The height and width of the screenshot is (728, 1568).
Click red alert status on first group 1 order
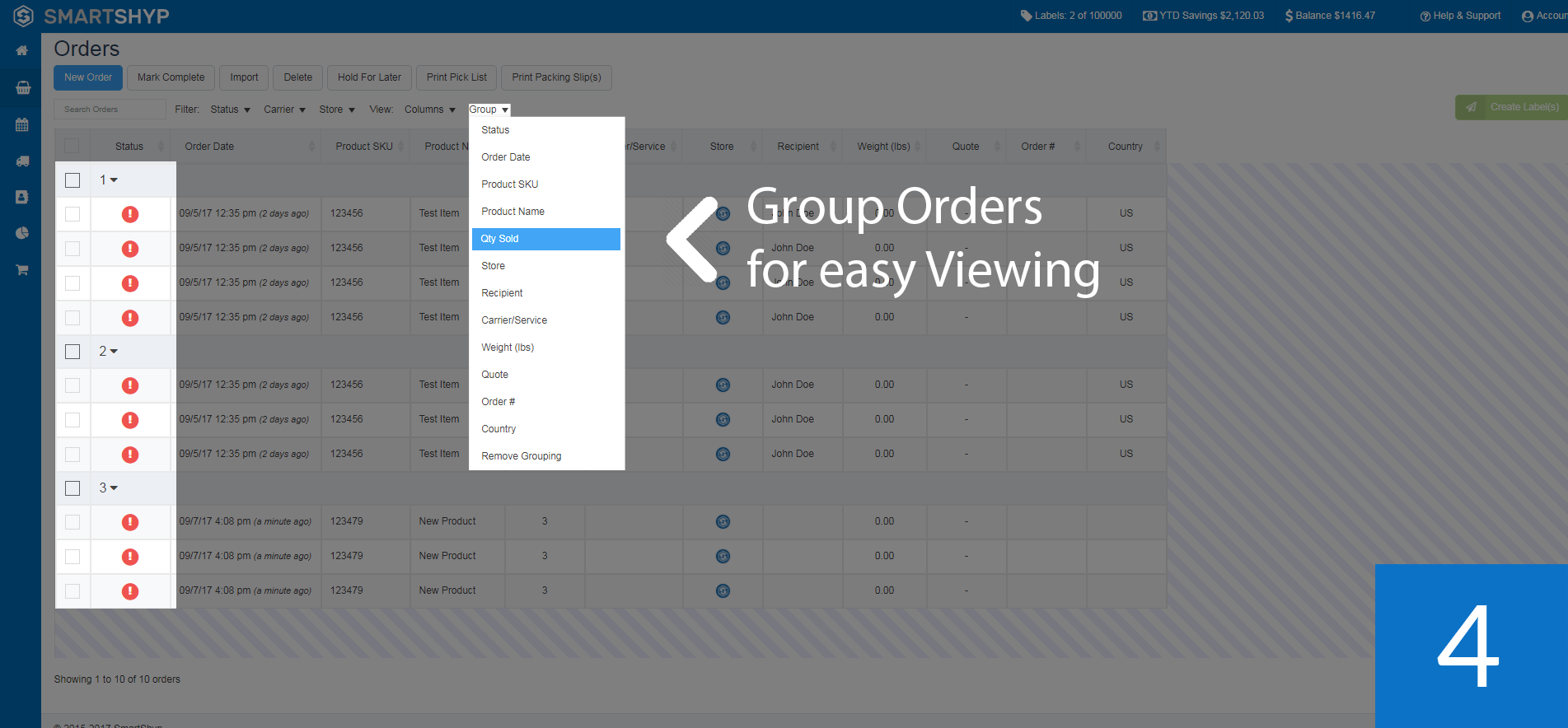pyautogui.click(x=130, y=214)
